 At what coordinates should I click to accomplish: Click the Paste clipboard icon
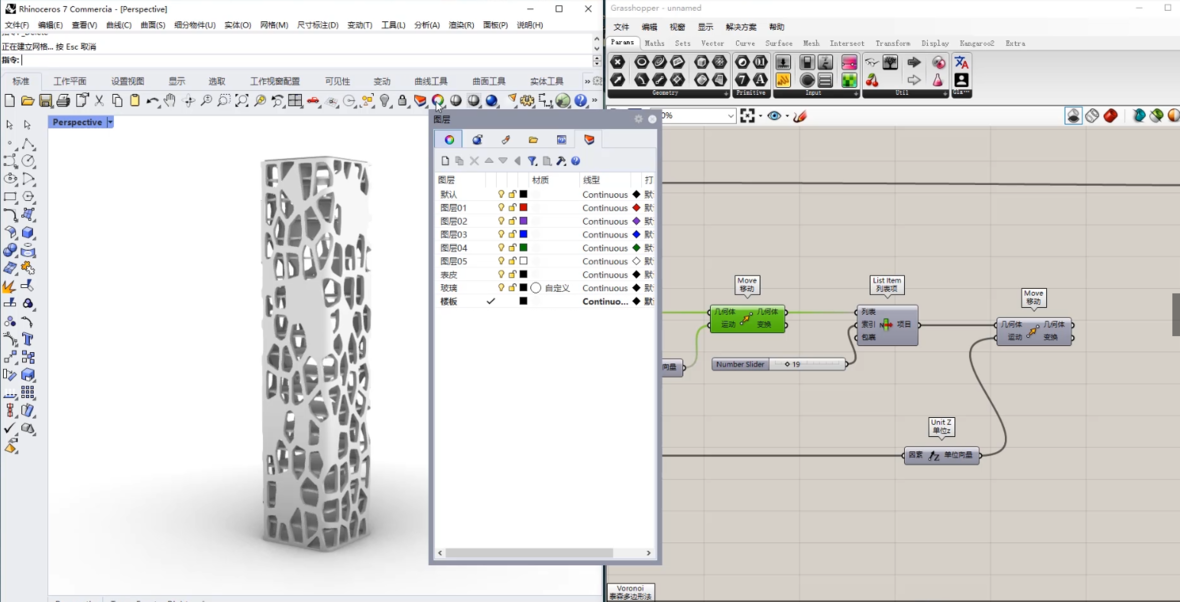tap(135, 100)
